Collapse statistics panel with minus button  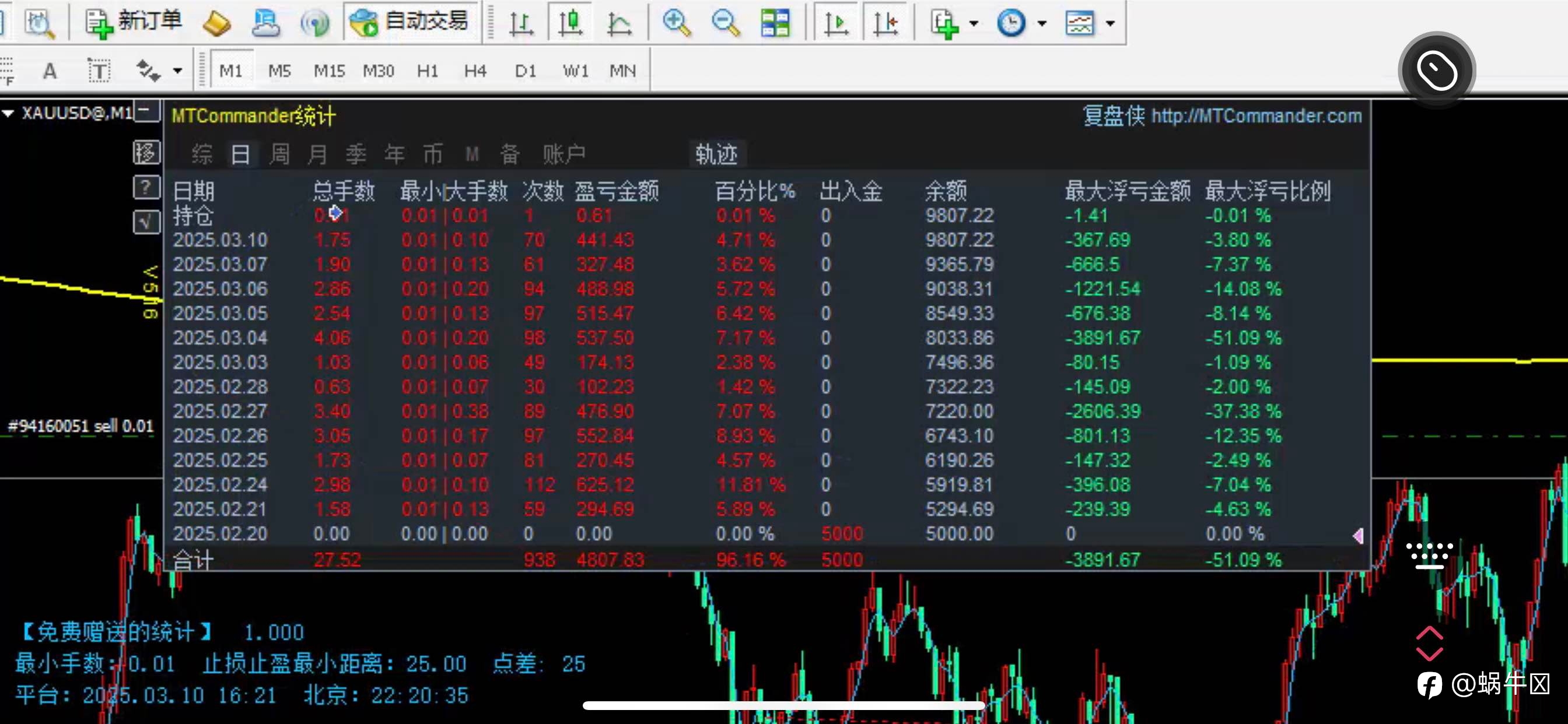146,111
